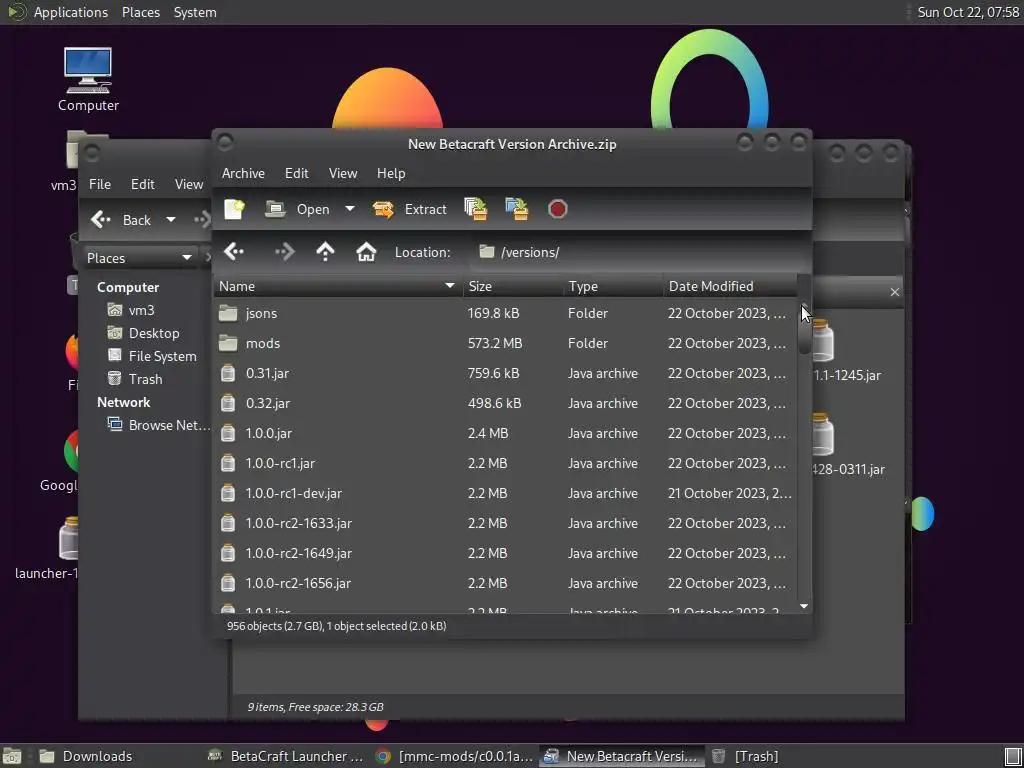Sort the list by the Type column
Screen dimensions: 1024x768
pyautogui.click(x=613, y=286)
